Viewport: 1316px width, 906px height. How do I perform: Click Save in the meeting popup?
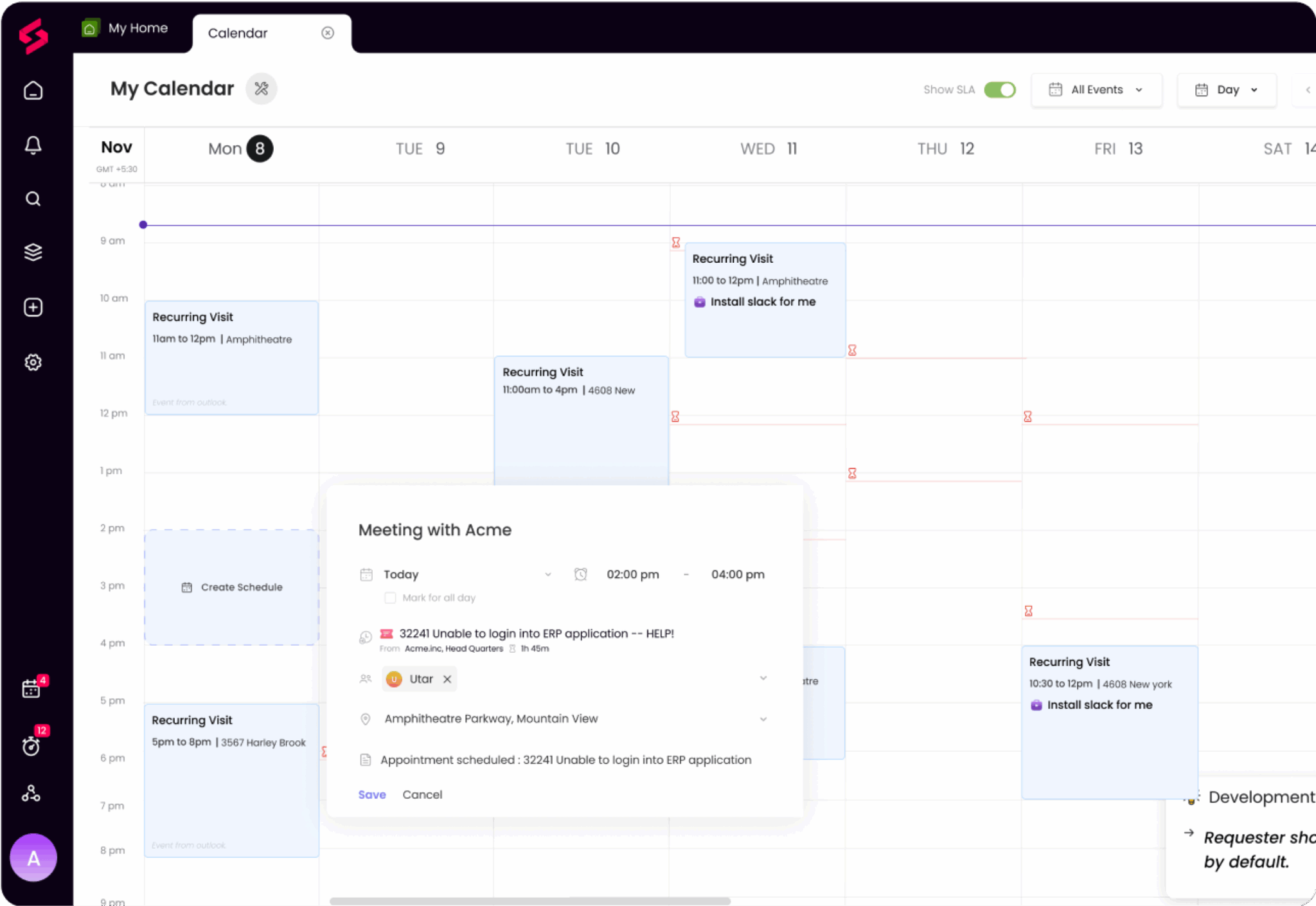[372, 795]
